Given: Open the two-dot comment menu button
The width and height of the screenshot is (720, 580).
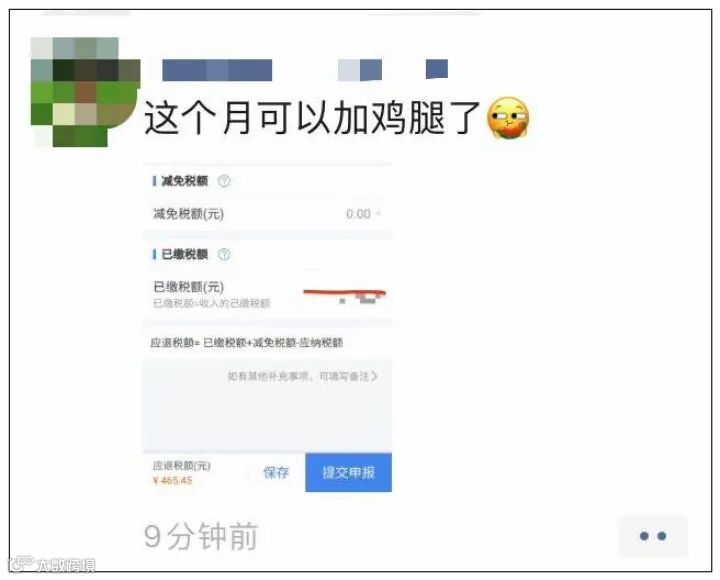Looking at the screenshot, I should coord(652,535).
